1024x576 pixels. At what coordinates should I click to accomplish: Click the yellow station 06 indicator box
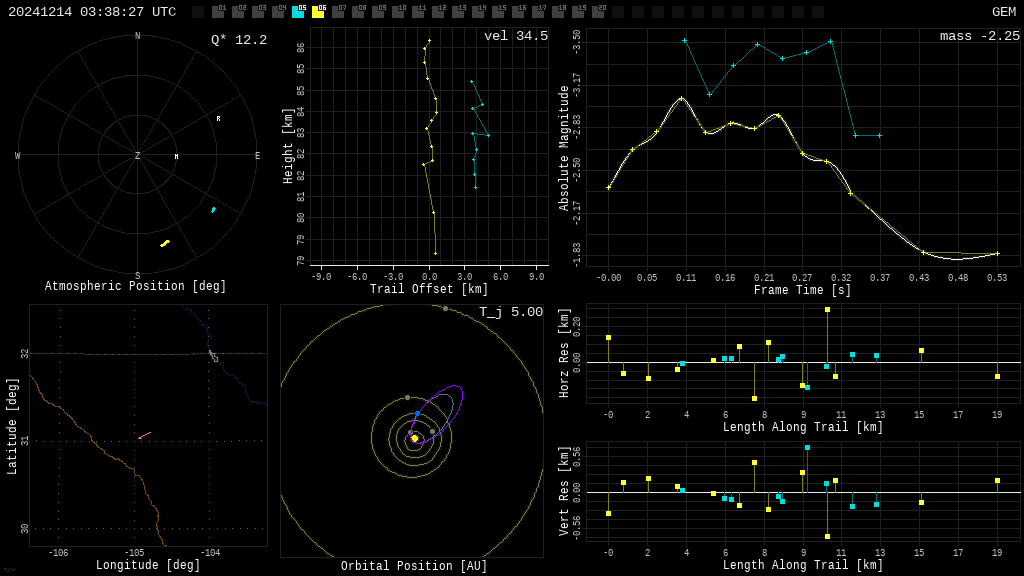pos(318,12)
